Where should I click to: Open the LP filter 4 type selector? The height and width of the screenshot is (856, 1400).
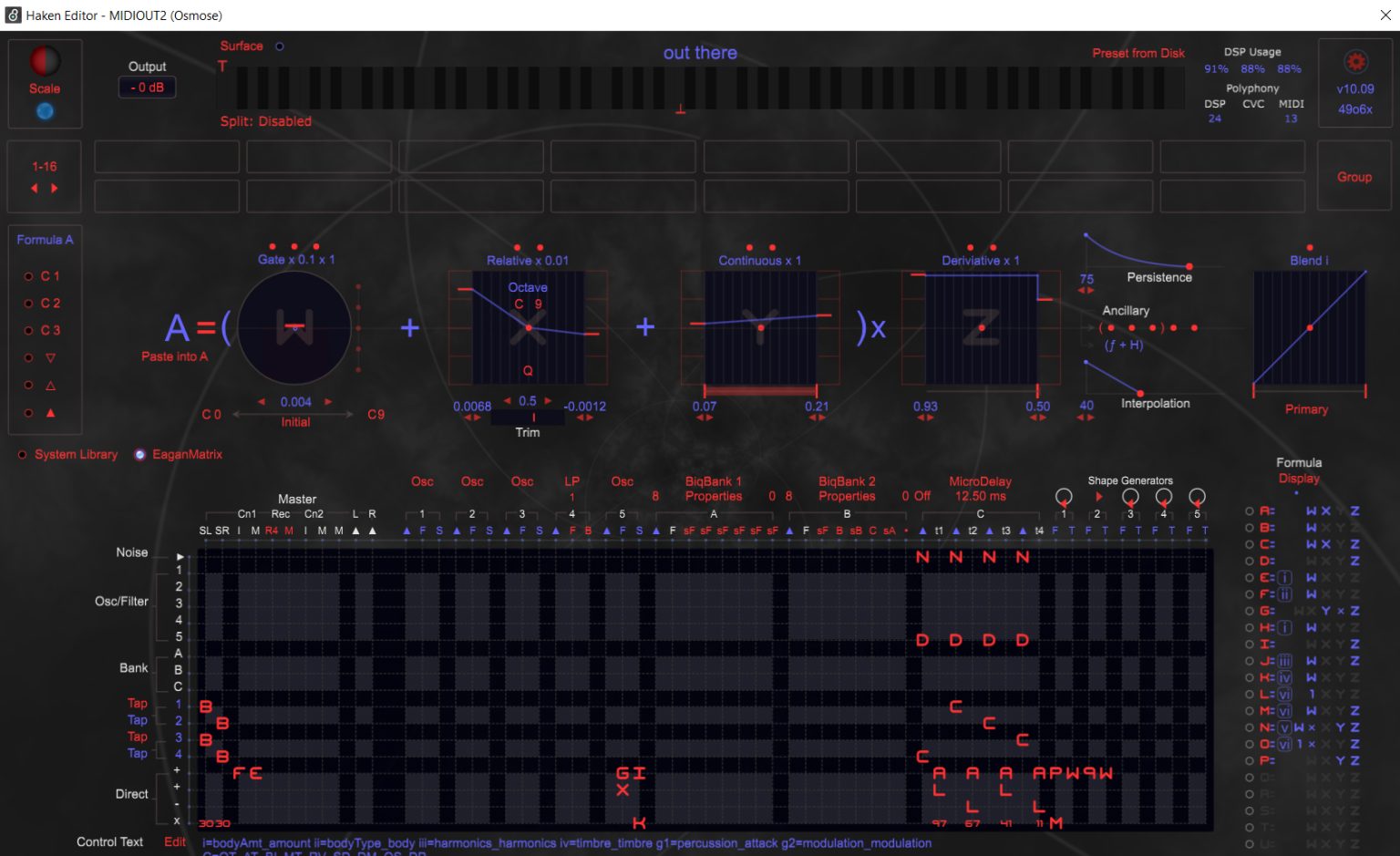571,481
